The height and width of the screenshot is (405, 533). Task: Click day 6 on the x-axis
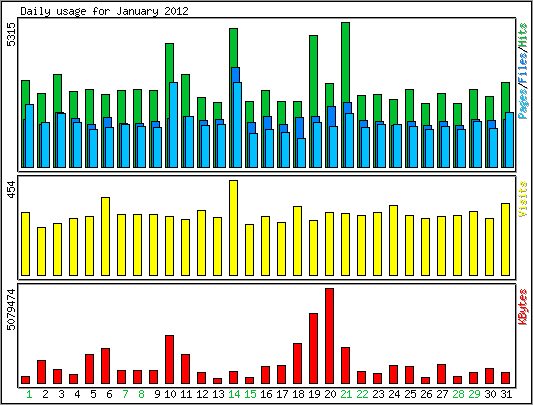tap(109, 394)
